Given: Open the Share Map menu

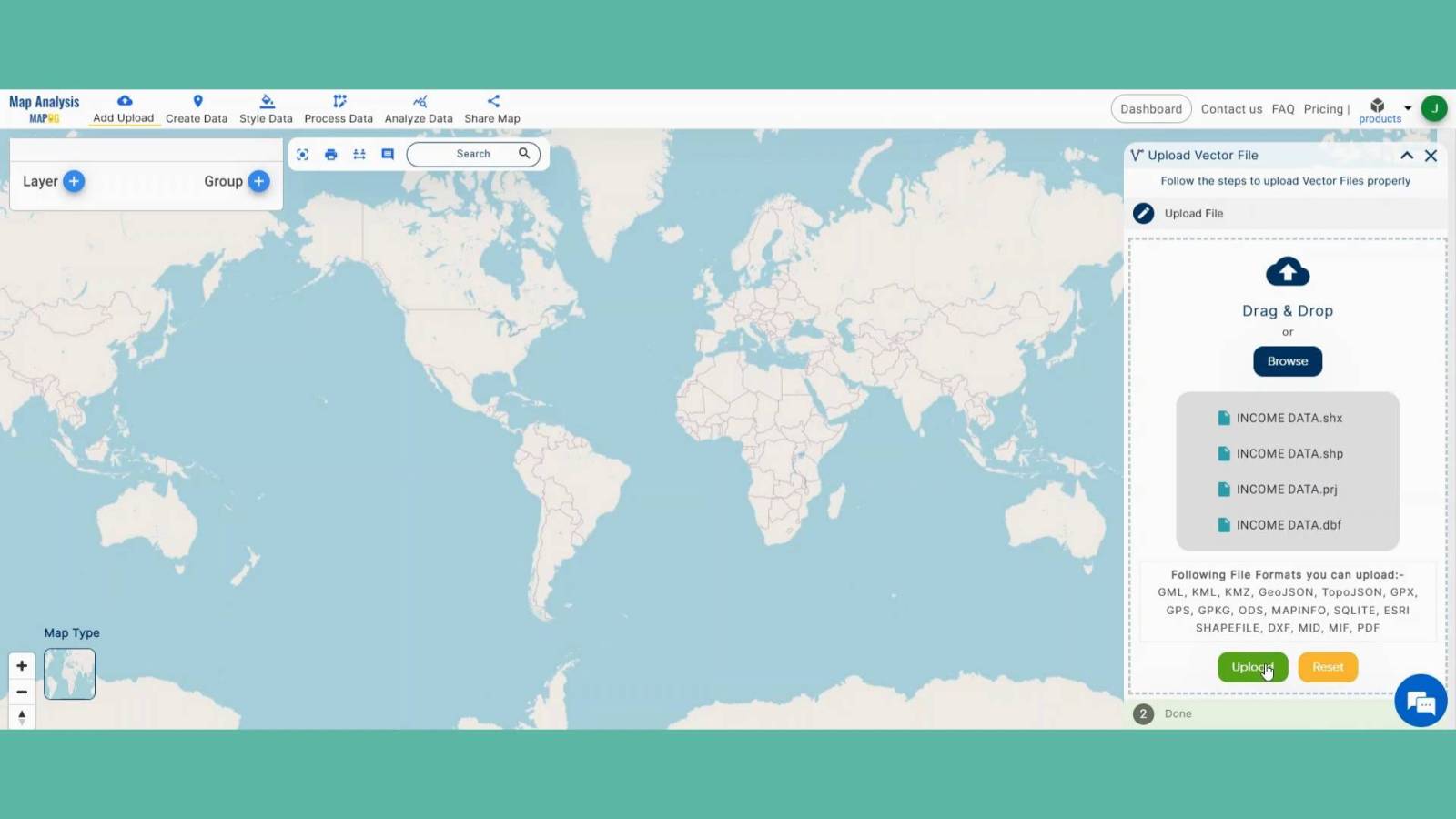Looking at the screenshot, I should (492, 108).
